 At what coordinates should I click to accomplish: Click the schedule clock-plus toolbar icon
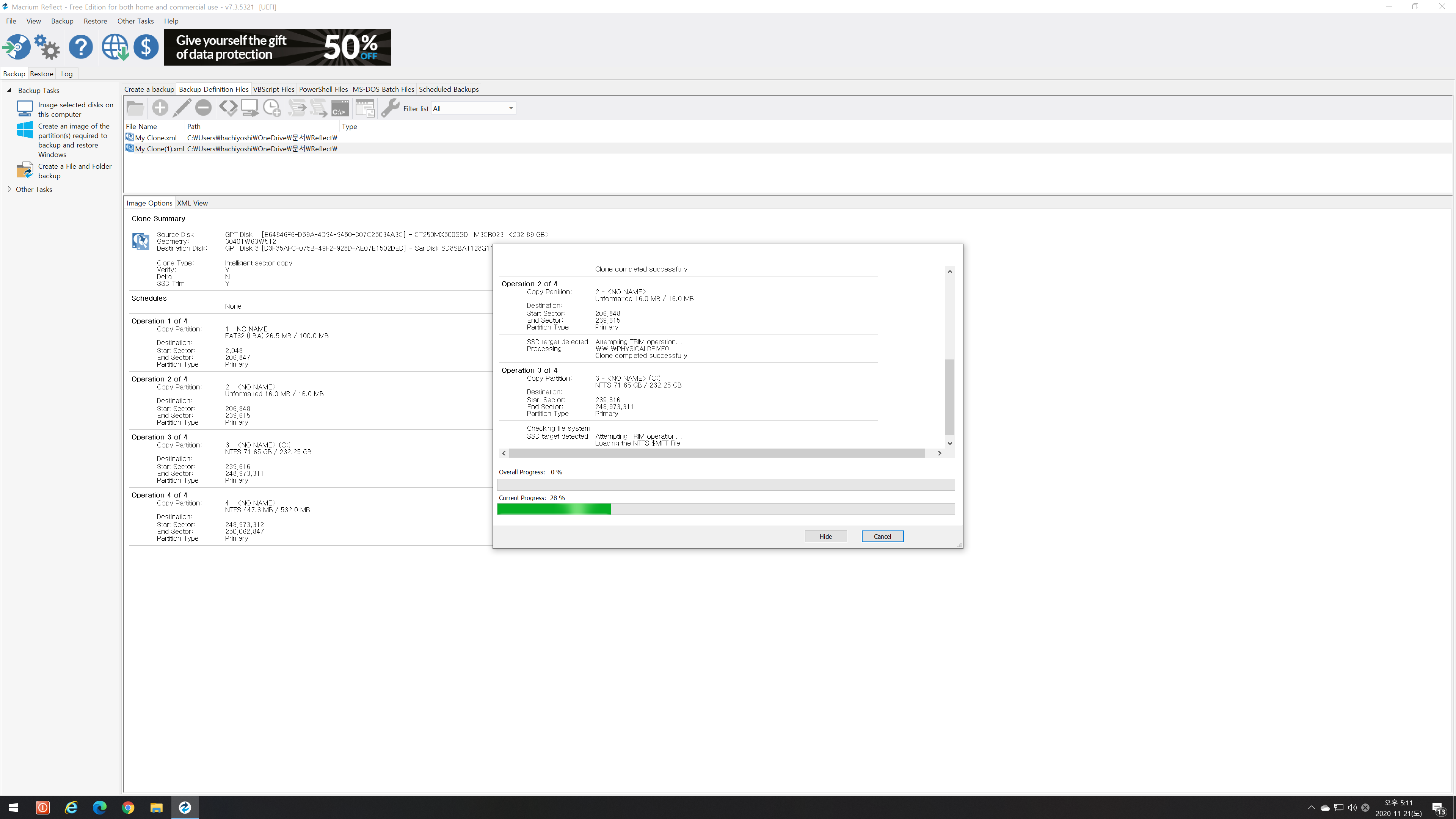272,108
